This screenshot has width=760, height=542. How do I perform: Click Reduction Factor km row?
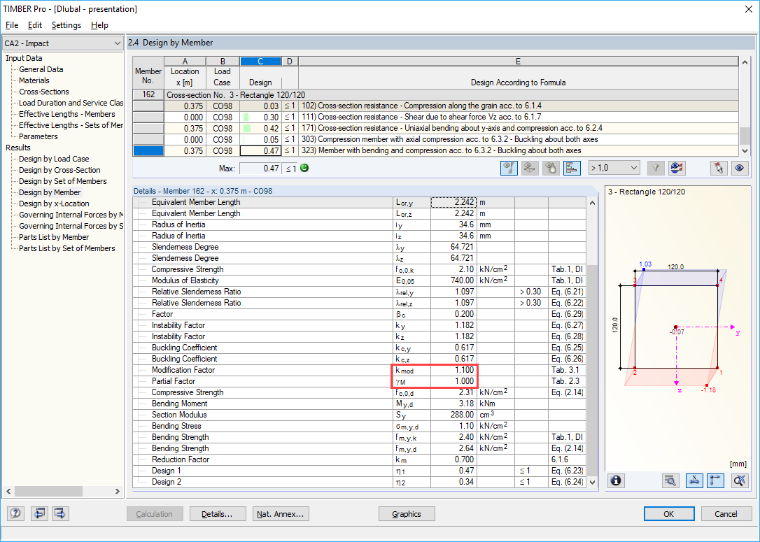coord(359,459)
